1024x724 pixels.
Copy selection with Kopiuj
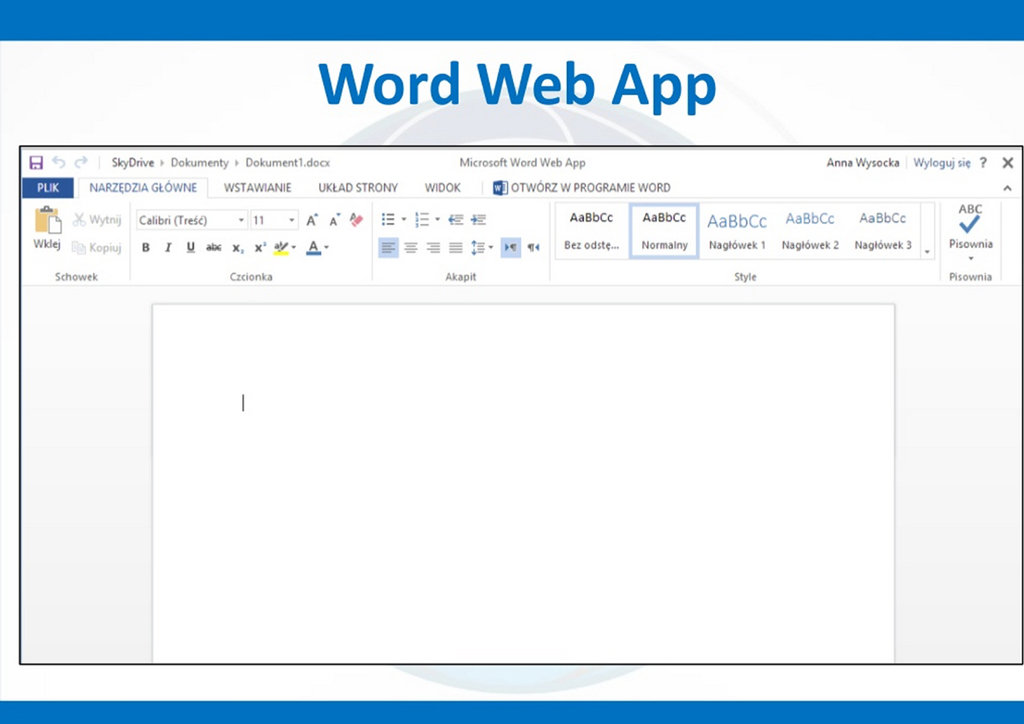point(97,247)
